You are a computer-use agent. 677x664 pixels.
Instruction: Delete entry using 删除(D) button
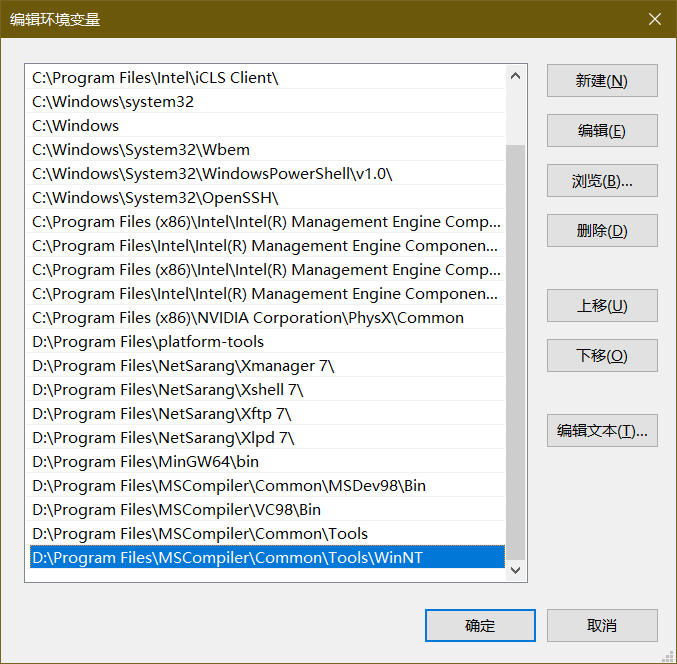[601, 231]
